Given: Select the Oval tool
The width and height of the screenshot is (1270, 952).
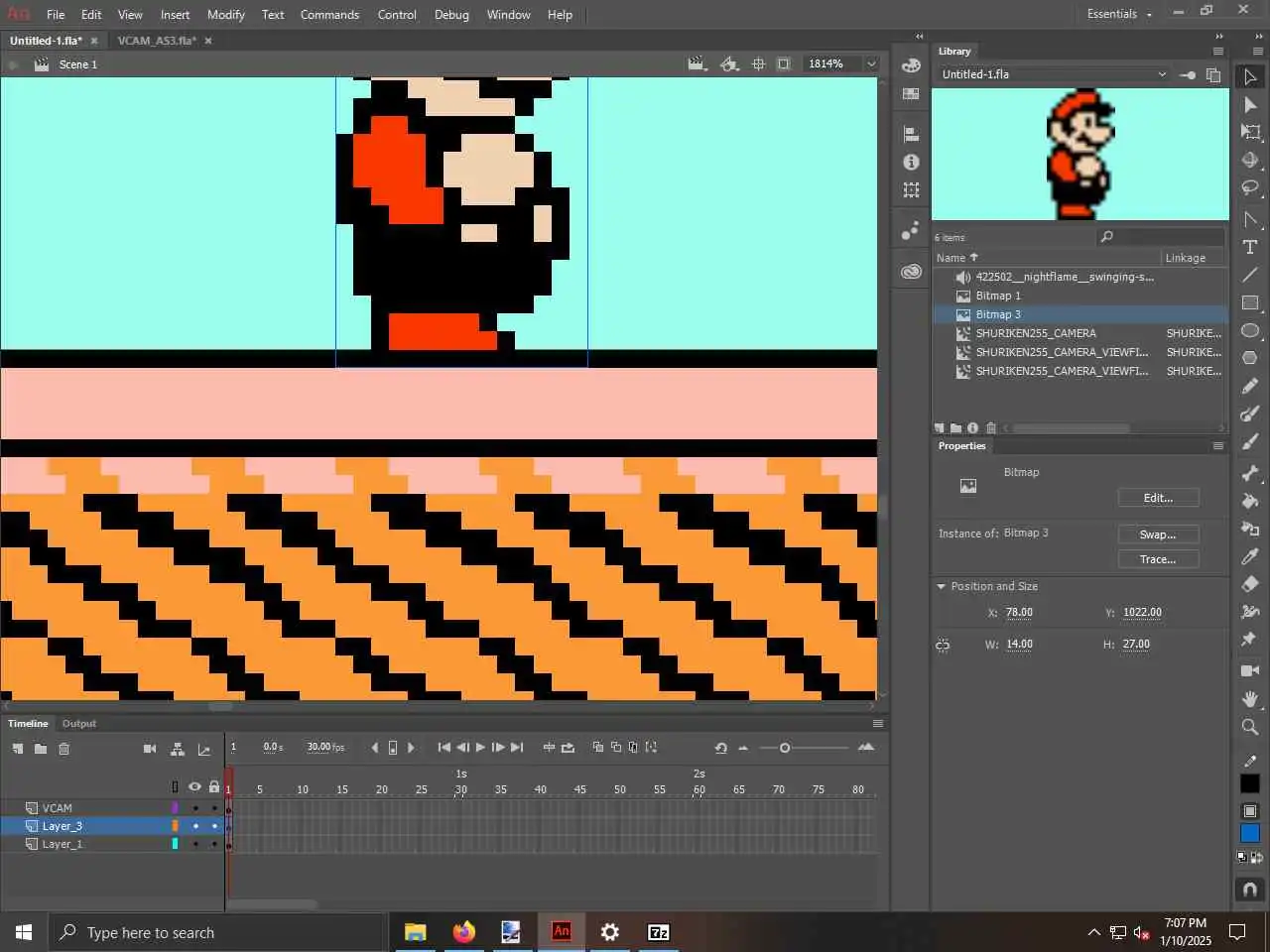Looking at the screenshot, I should click(x=1250, y=330).
